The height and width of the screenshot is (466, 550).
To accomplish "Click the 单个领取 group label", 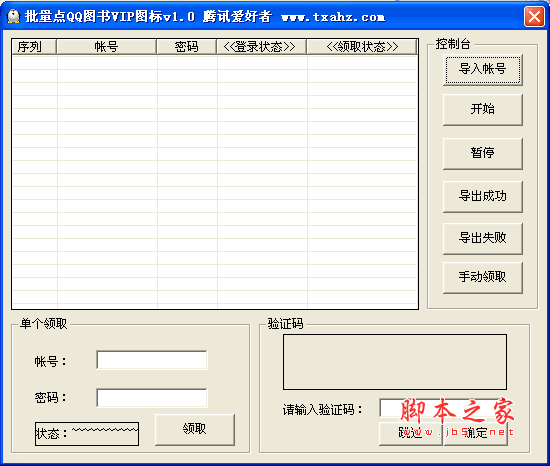I will tap(43, 323).
